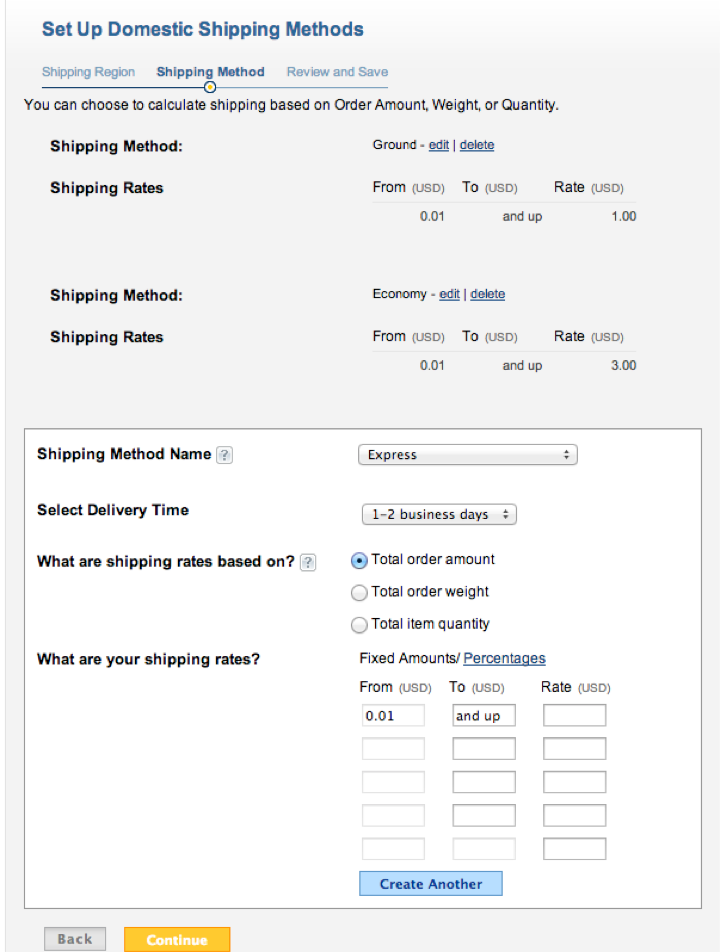Image resolution: width=720 pixels, height=952 pixels.
Task: Click help icon beside shipping rates based on
Action: (x=308, y=562)
